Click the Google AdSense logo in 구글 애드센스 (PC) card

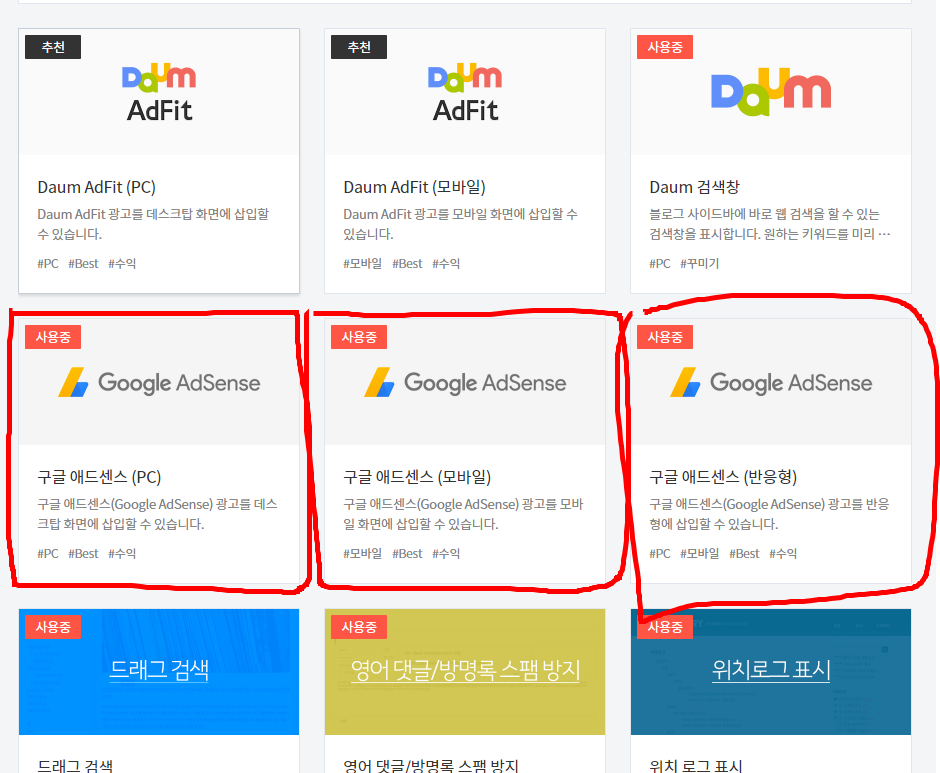[159, 383]
